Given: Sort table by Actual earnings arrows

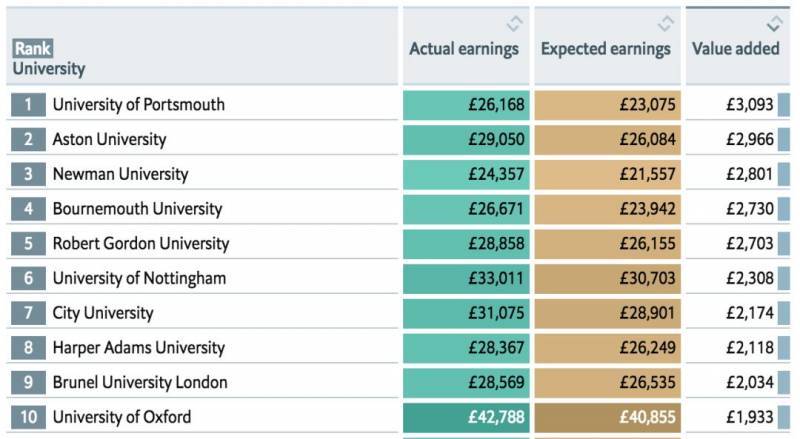Looking at the screenshot, I should pos(514,23).
